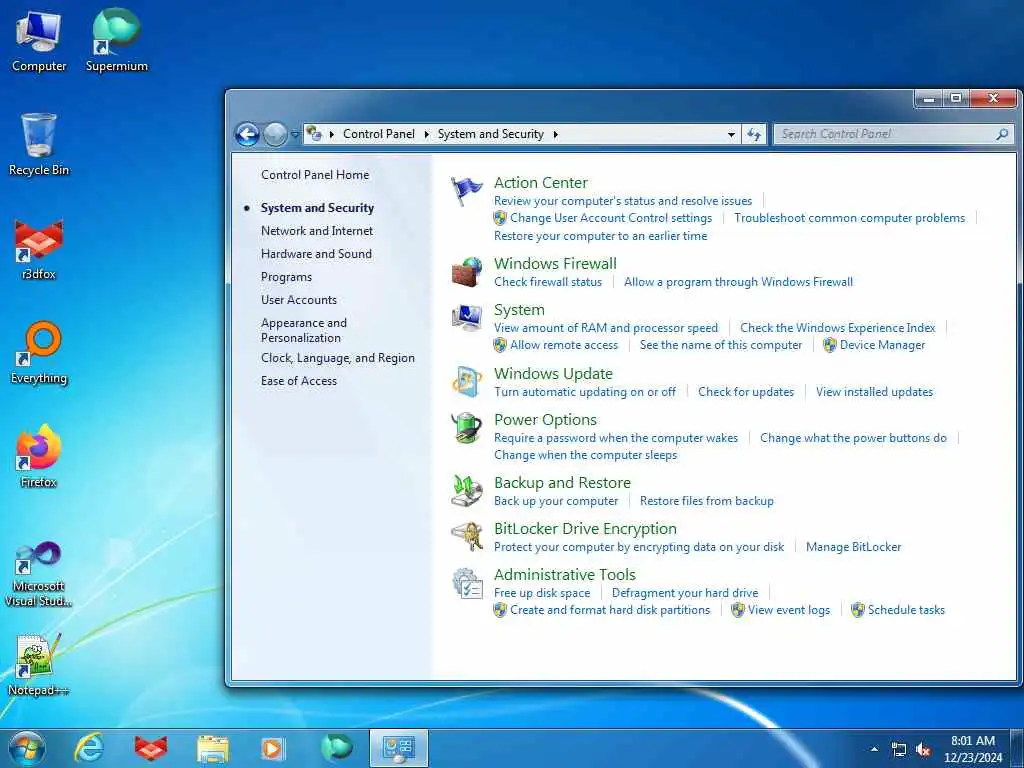
Task: Click Restore files from backup link
Action: pyautogui.click(x=707, y=501)
